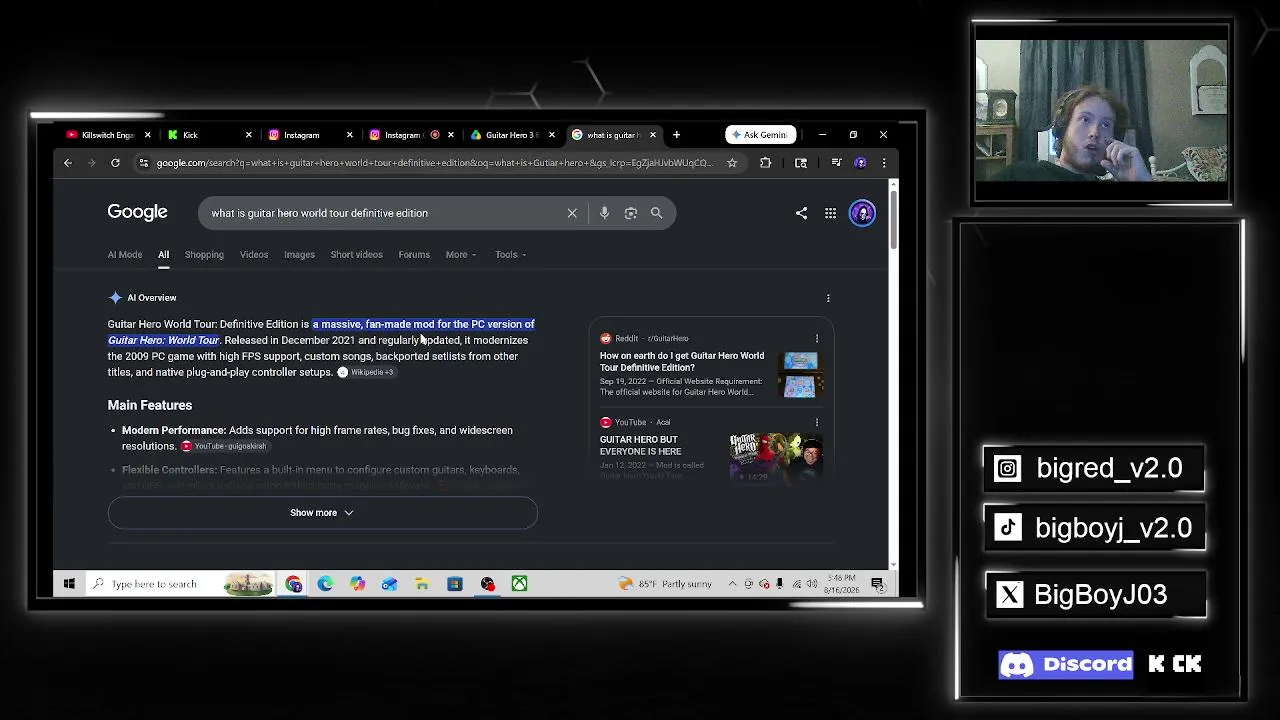Open File Explorer from the taskbar

click(422, 584)
